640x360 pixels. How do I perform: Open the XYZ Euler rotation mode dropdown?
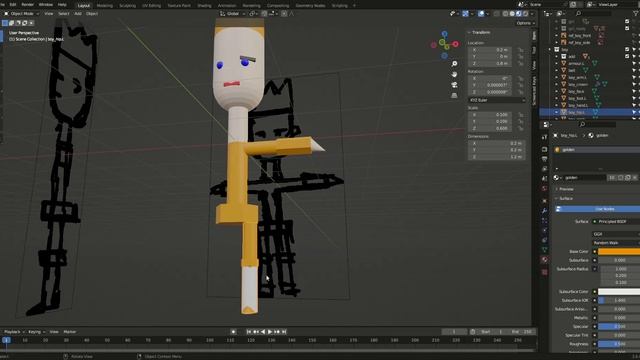pos(497,100)
